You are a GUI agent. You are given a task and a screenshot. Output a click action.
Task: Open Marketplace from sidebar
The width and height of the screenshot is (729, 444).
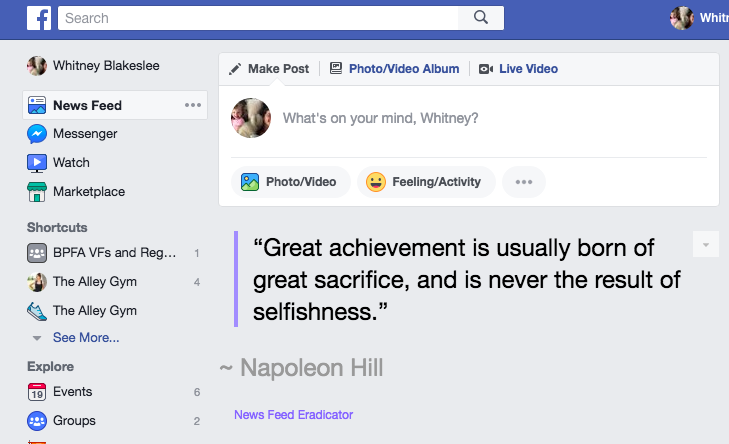click(x=89, y=192)
